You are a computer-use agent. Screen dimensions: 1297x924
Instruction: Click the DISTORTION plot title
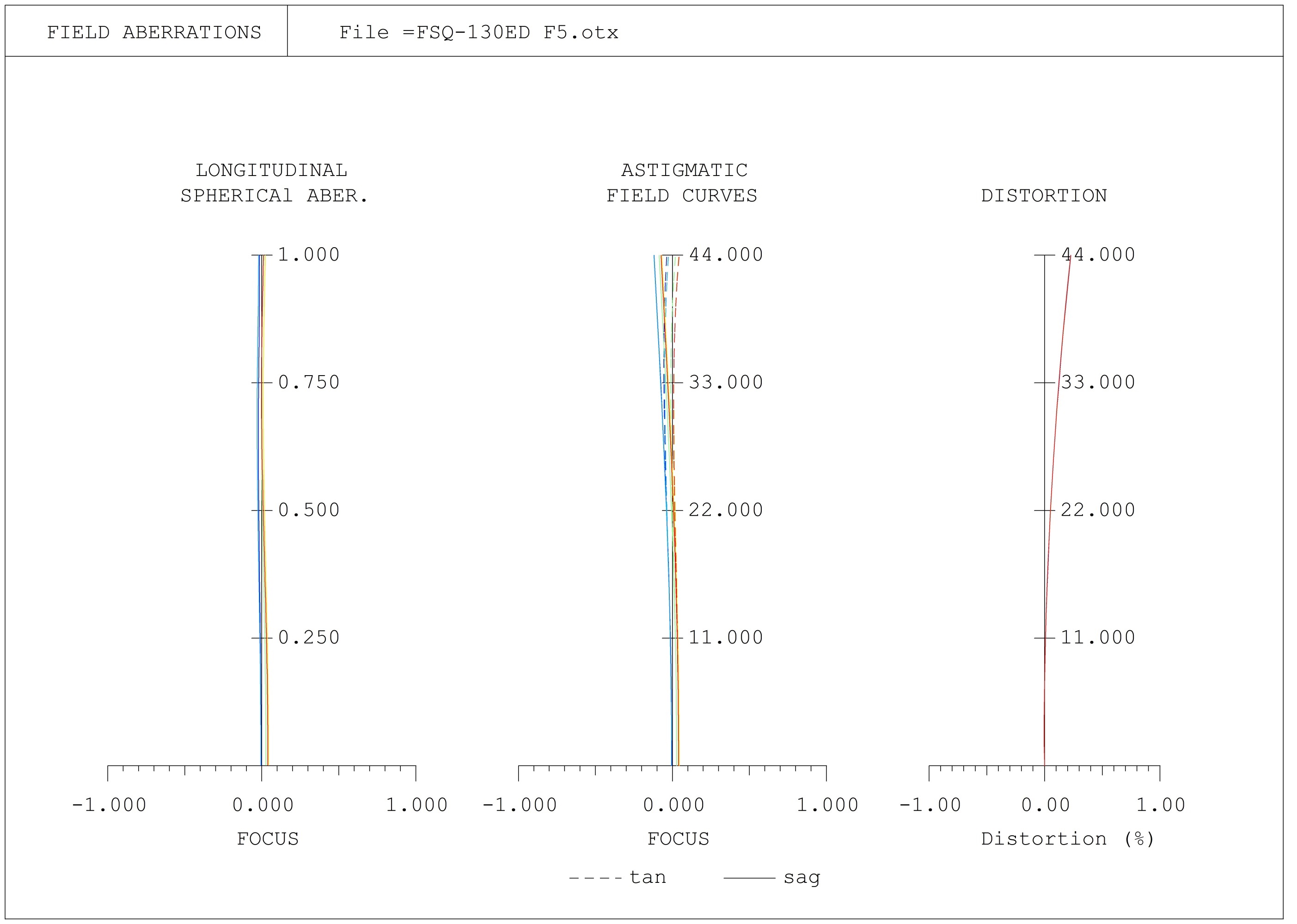(x=1044, y=196)
